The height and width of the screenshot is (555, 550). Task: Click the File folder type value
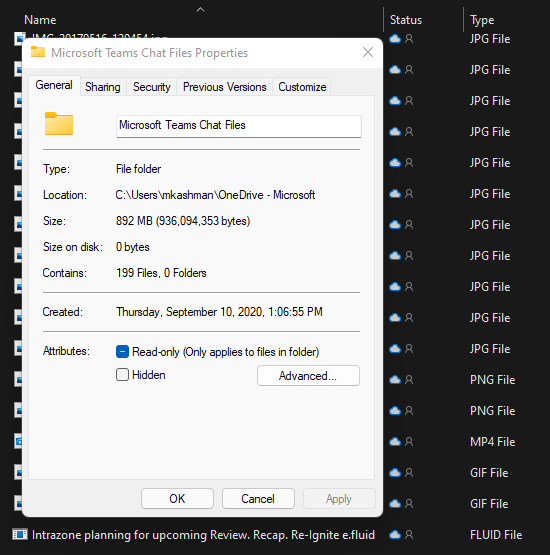click(138, 169)
